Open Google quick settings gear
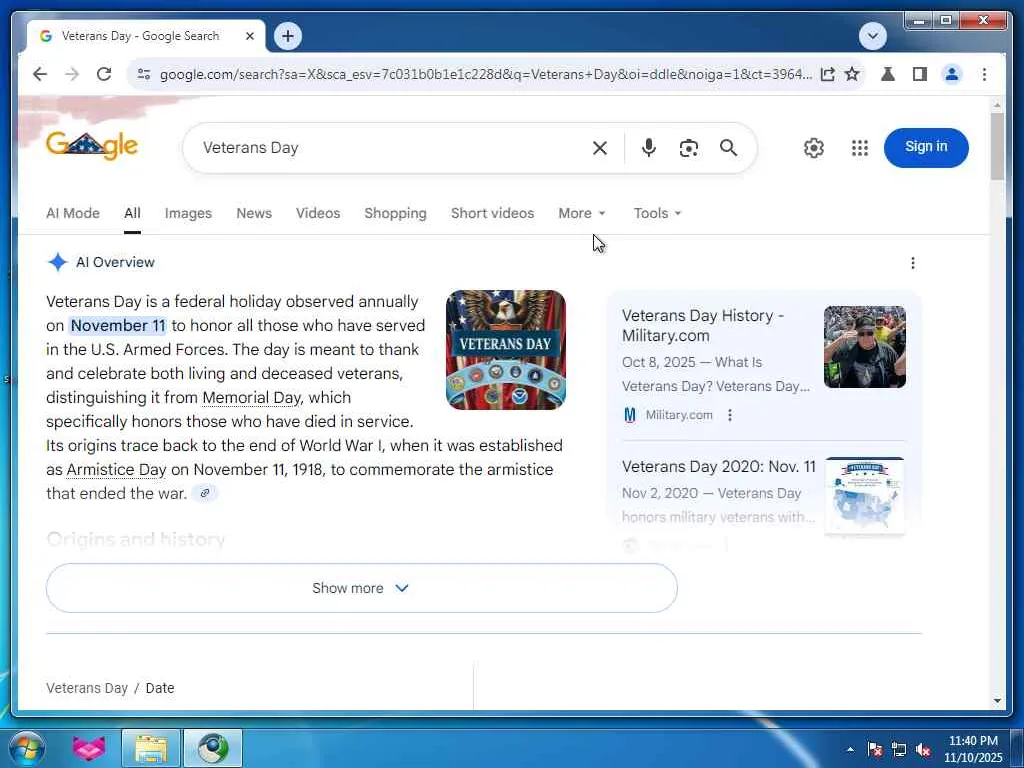Image resolution: width=1024 pixels, height=768 pixels. click(814, 148)
